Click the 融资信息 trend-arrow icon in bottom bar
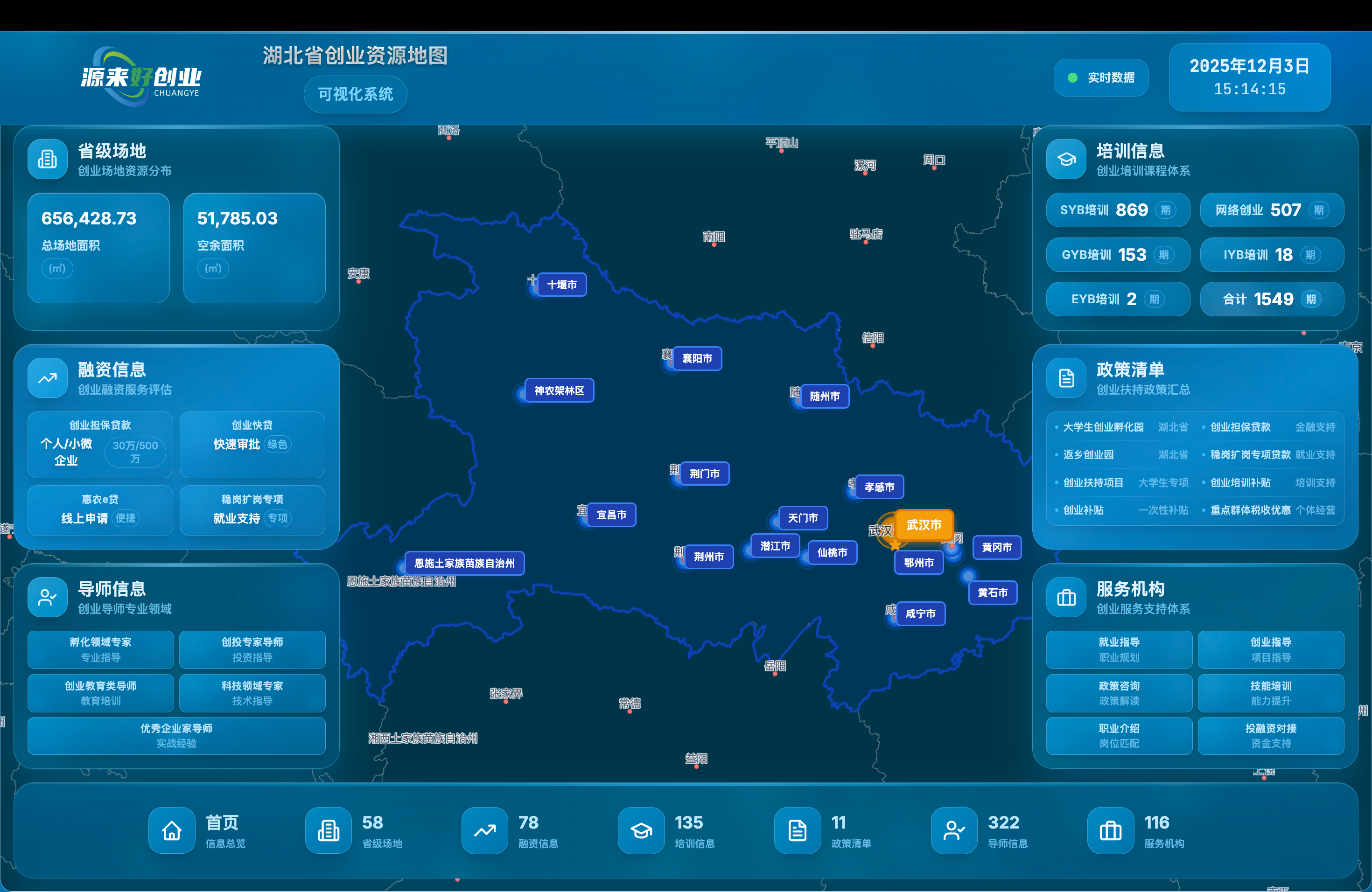This screenshot has height=892, width=1372. click(485, 830)
